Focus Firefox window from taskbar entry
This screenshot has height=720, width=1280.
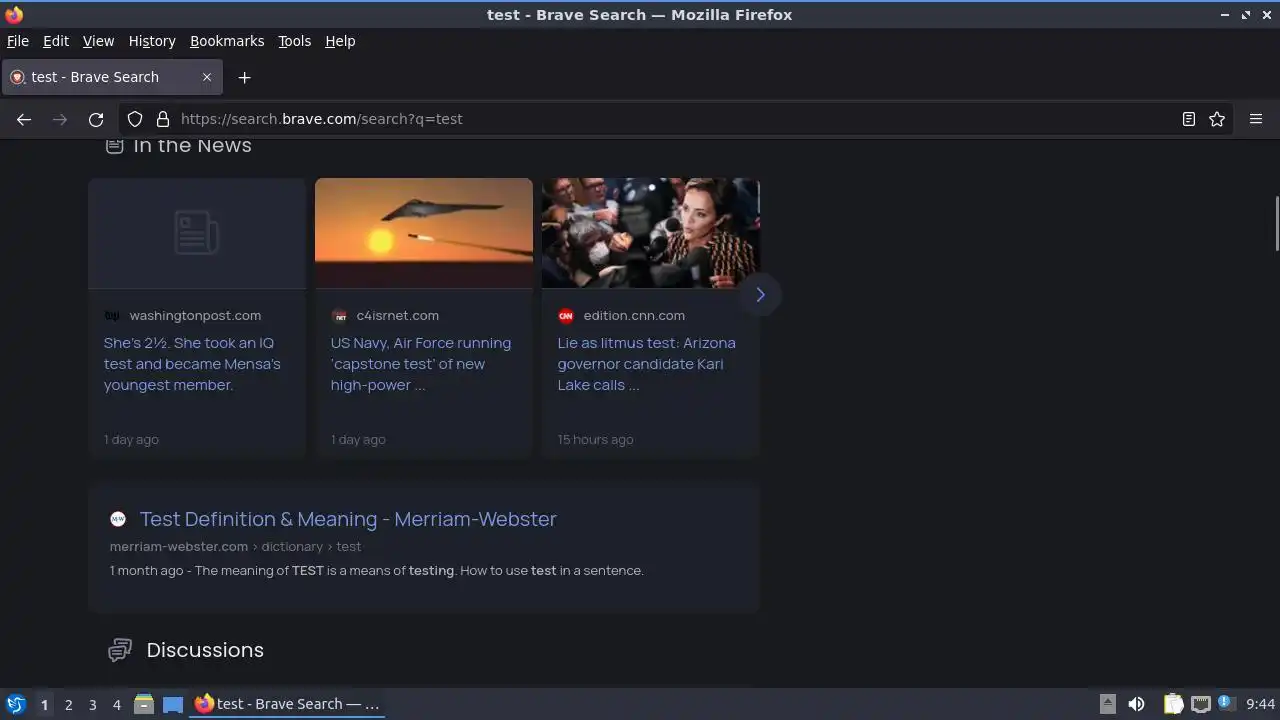(x=287, y=704)
